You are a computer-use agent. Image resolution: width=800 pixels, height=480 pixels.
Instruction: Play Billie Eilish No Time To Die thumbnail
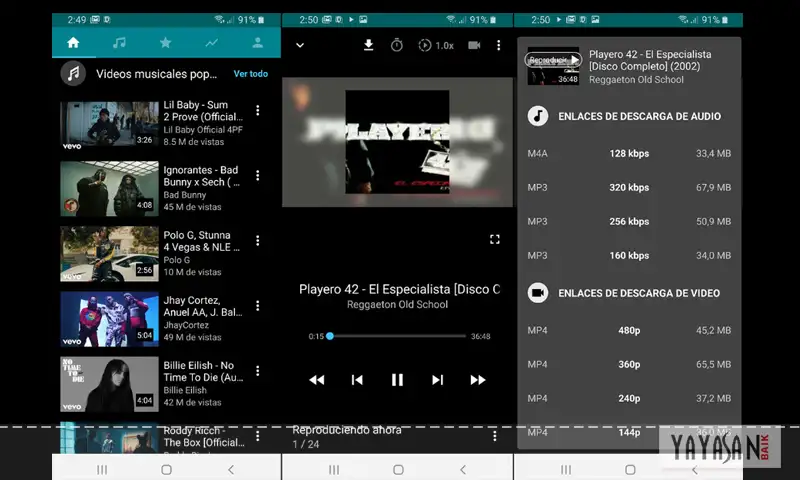109,384
